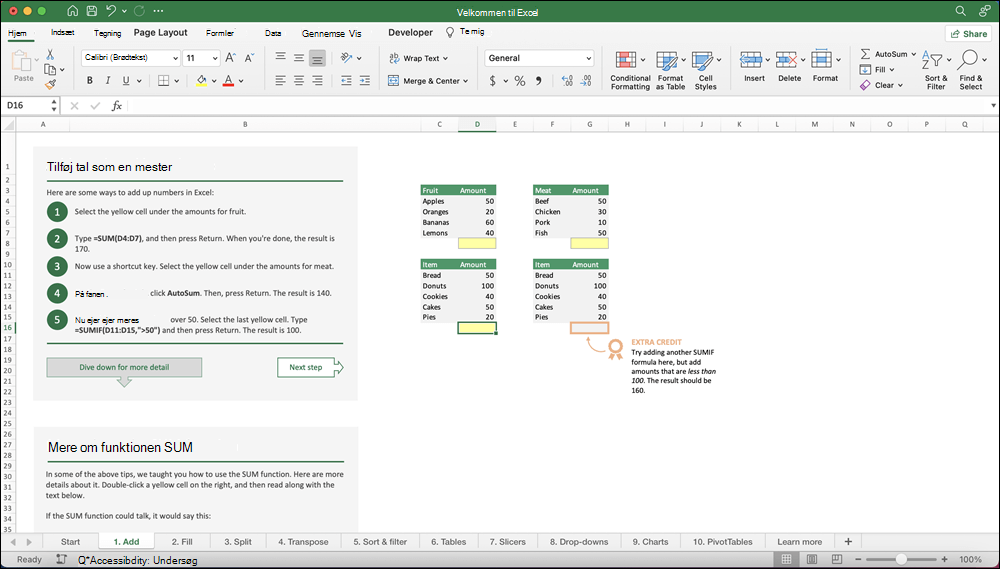
Task: Click the yellow fill color button
Action: pos(202,81)
